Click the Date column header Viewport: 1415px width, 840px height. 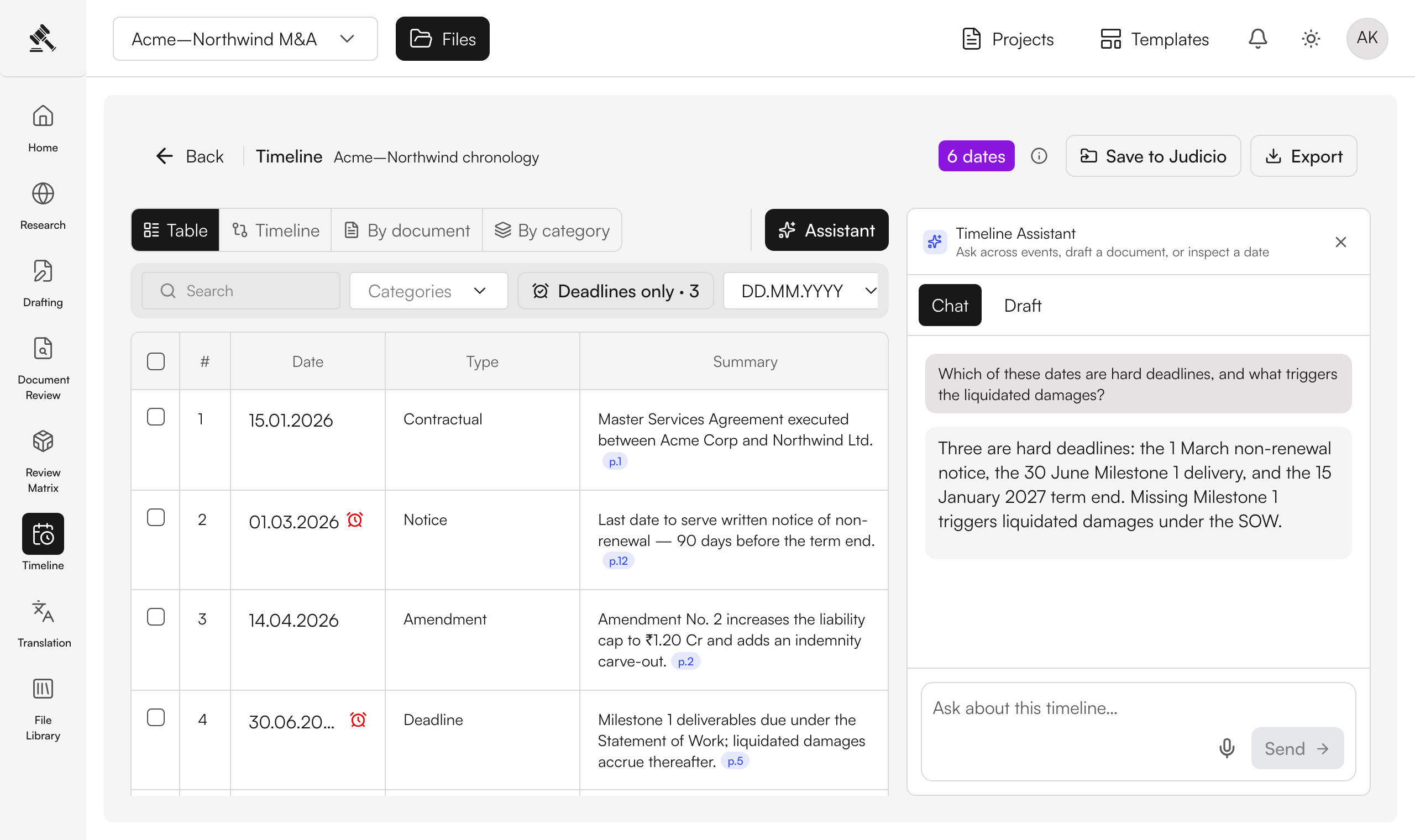[307, 361]
